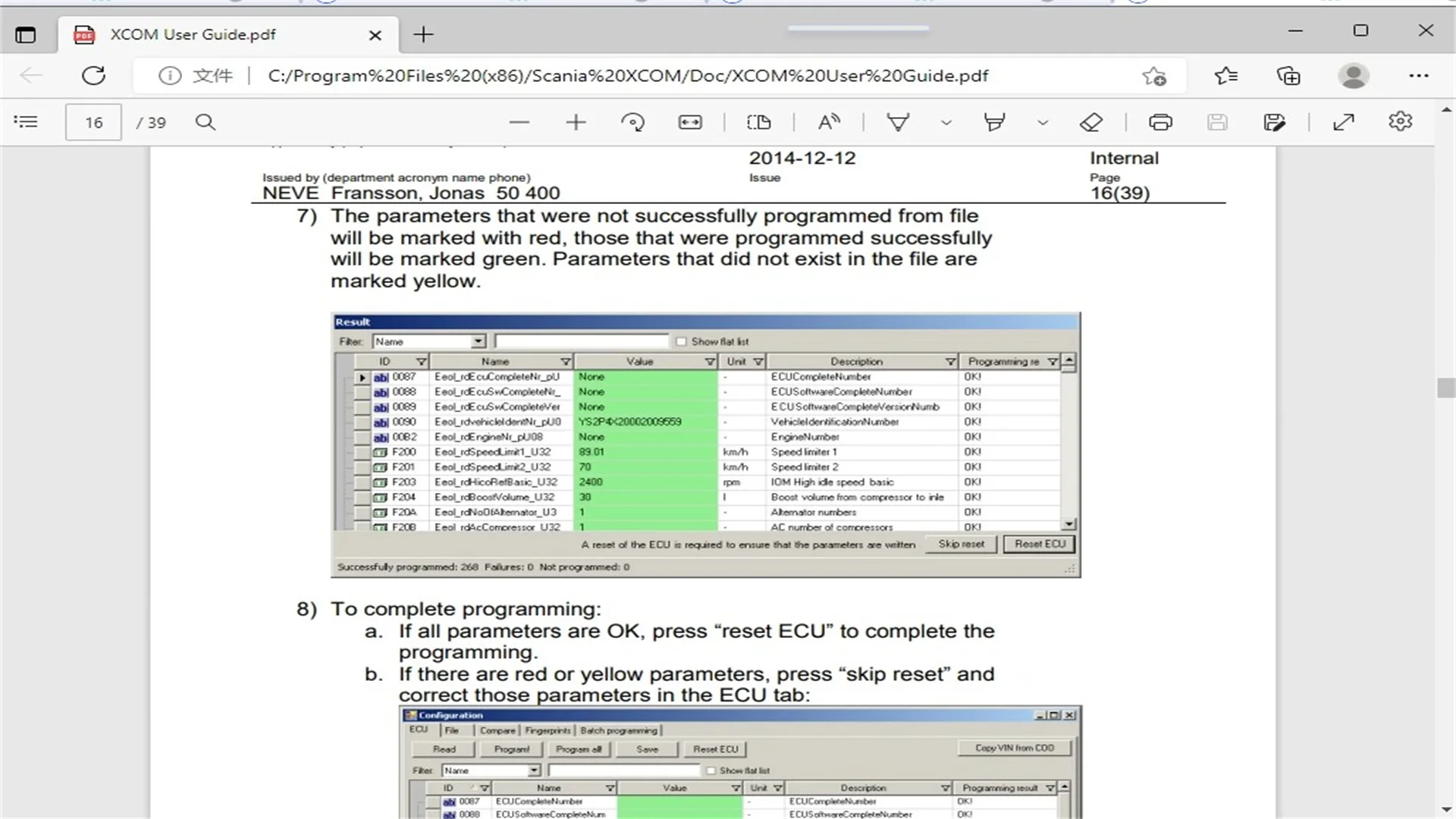Click the find in PDF search icon

coord(206,122)
